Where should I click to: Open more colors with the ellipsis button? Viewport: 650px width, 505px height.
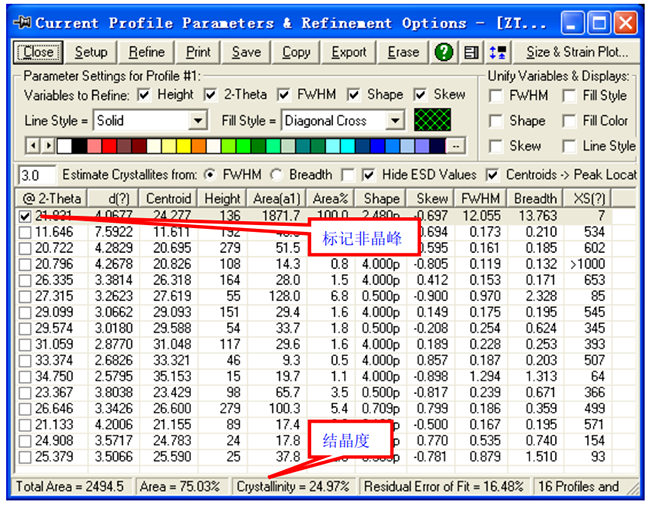(x=455, y=147)
